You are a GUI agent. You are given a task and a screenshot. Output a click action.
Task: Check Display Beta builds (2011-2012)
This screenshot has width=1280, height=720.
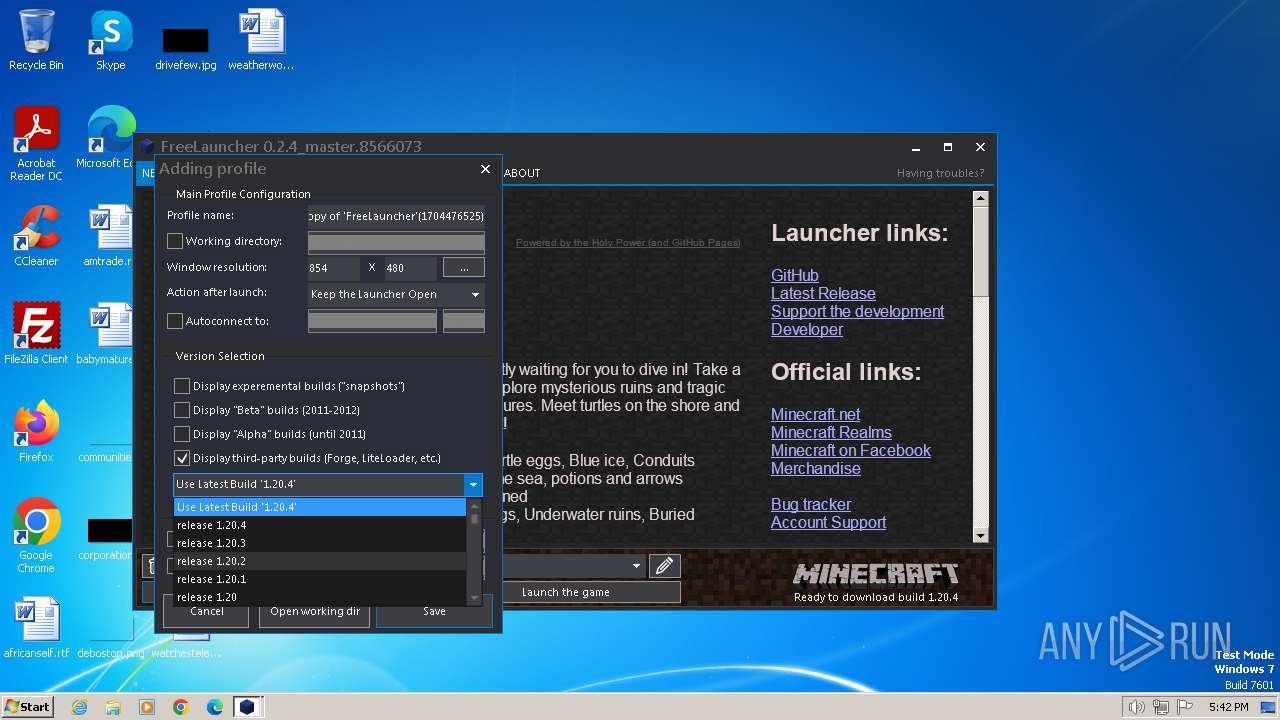point(182,410)
